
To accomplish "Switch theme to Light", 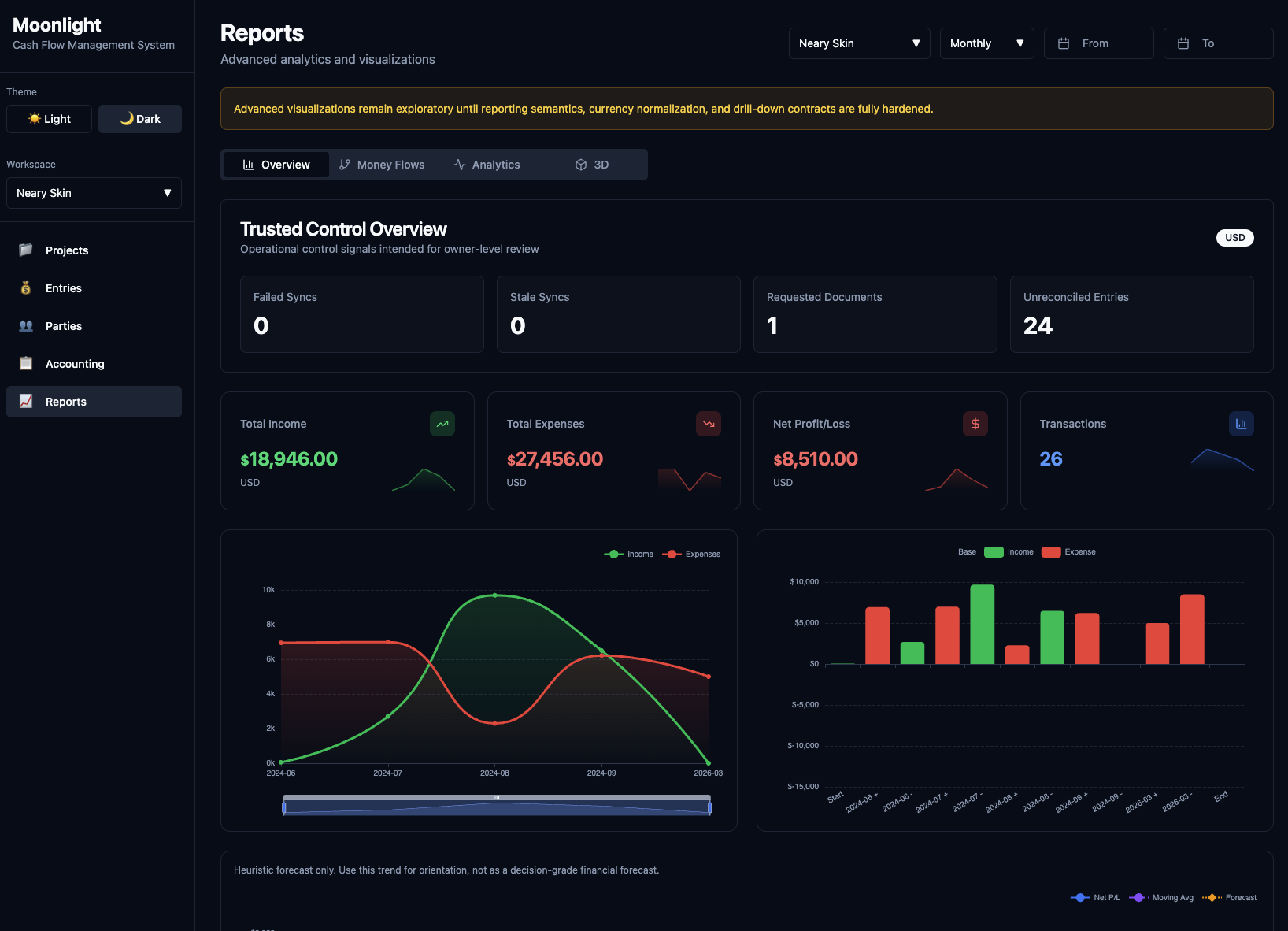I will tap(49, 119).
